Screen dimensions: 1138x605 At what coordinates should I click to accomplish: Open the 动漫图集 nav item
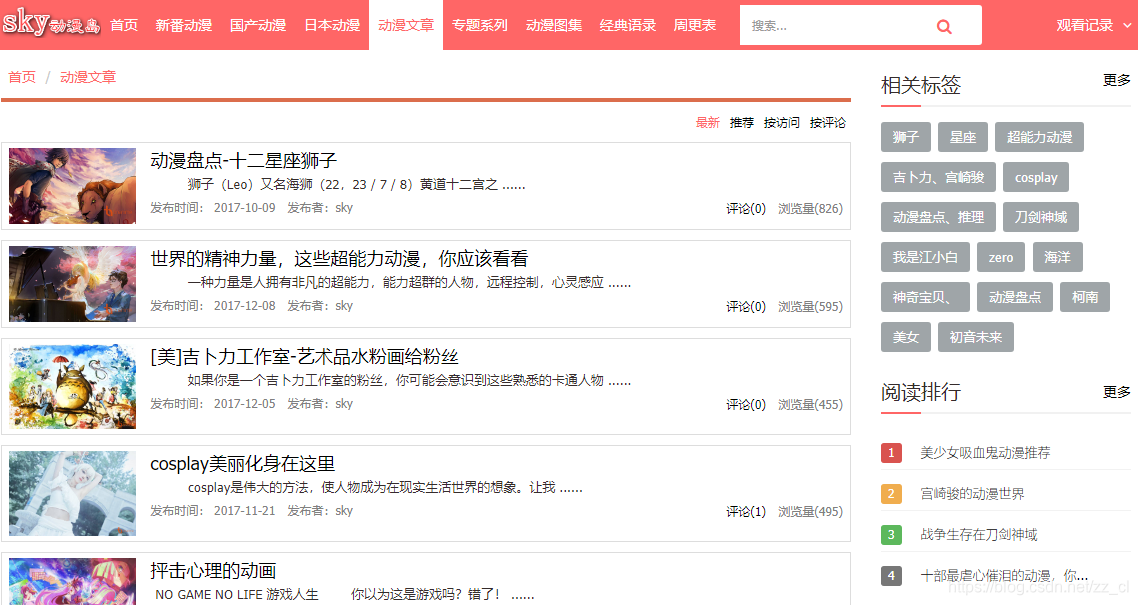pos(554,25)
